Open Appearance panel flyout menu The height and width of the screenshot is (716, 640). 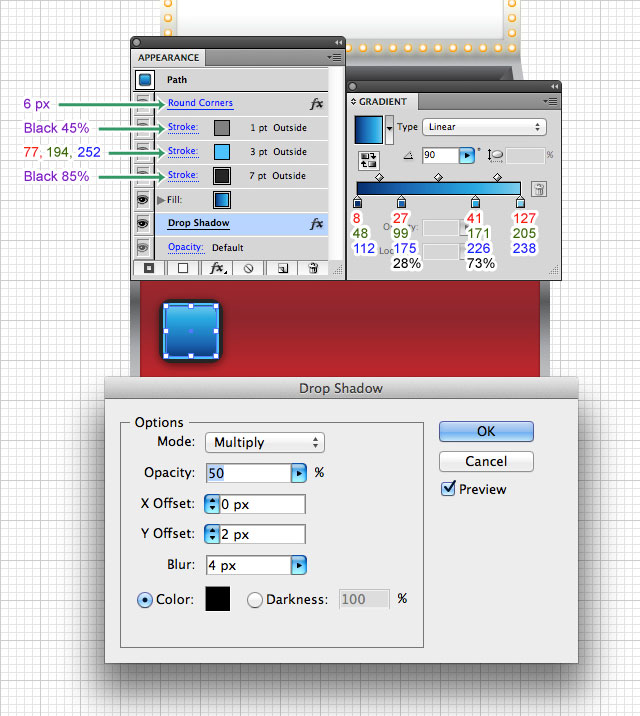tap(335, 58)
